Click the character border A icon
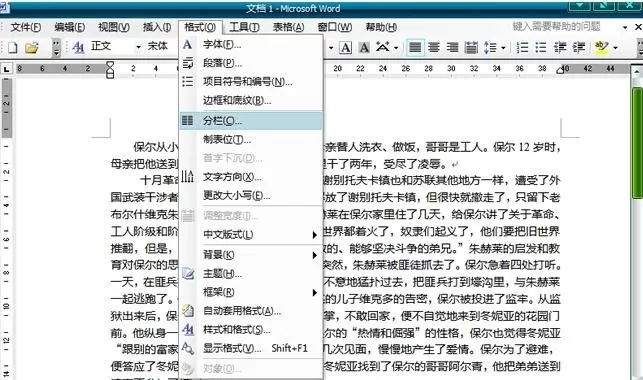Viewport: 643px width, 380px height. pos(346,48)
